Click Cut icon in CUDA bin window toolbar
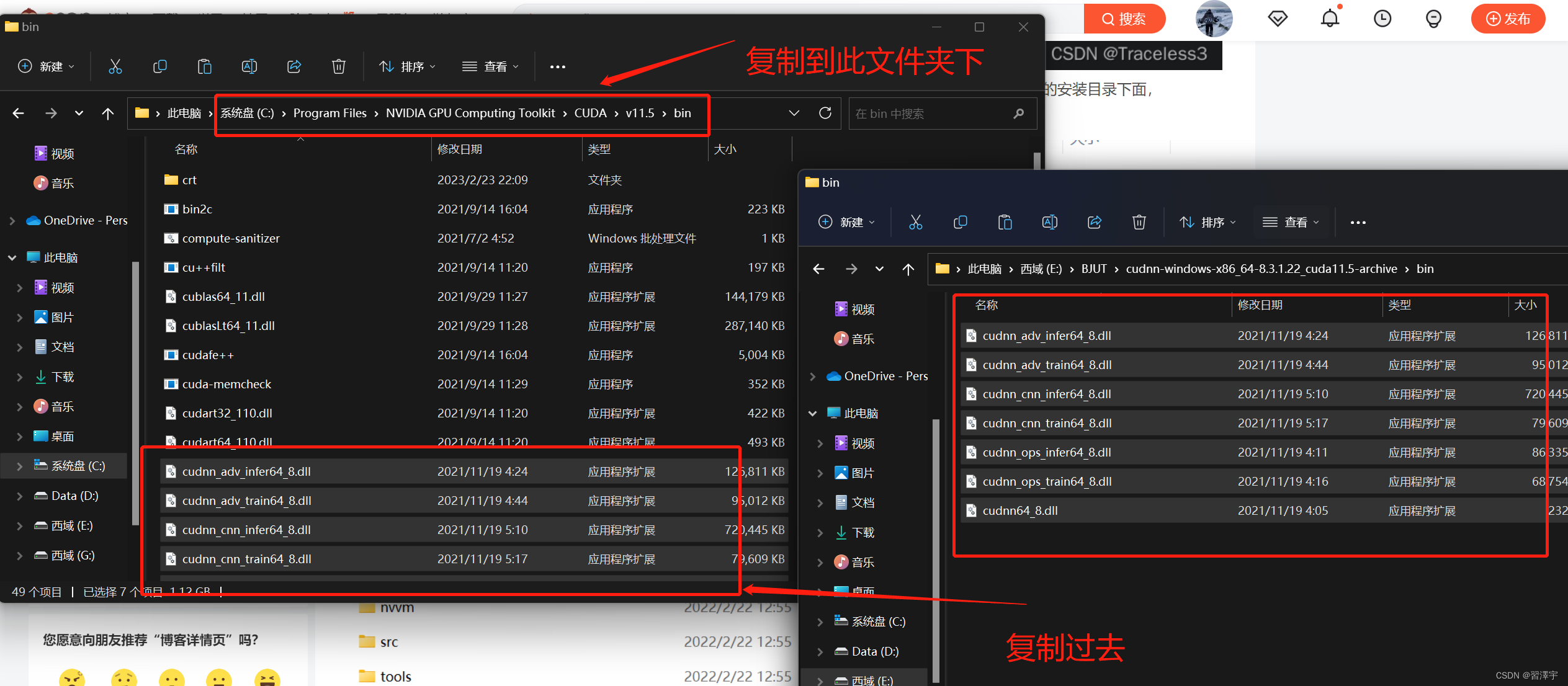Screen dimensions: 1568x686 pos(115,66)
